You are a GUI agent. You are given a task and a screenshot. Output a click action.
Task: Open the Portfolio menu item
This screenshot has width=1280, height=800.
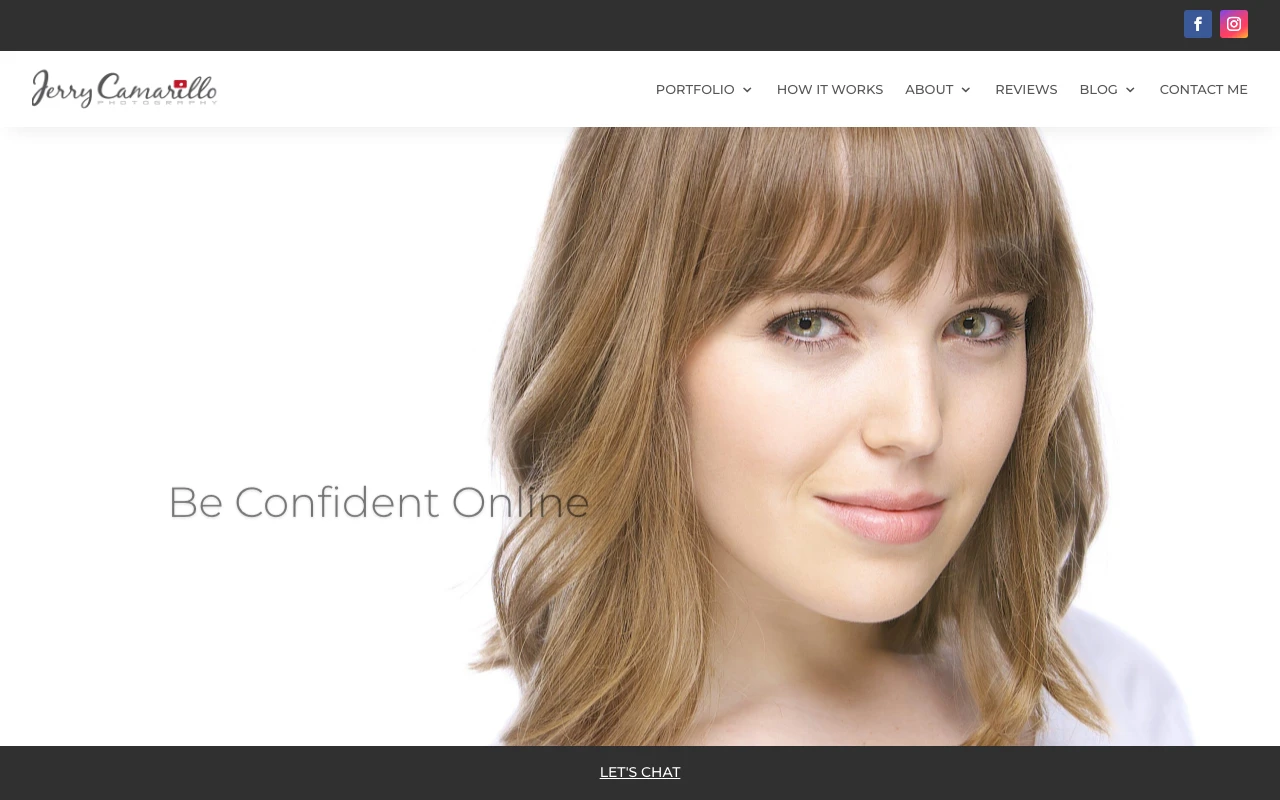click(694, 89)
